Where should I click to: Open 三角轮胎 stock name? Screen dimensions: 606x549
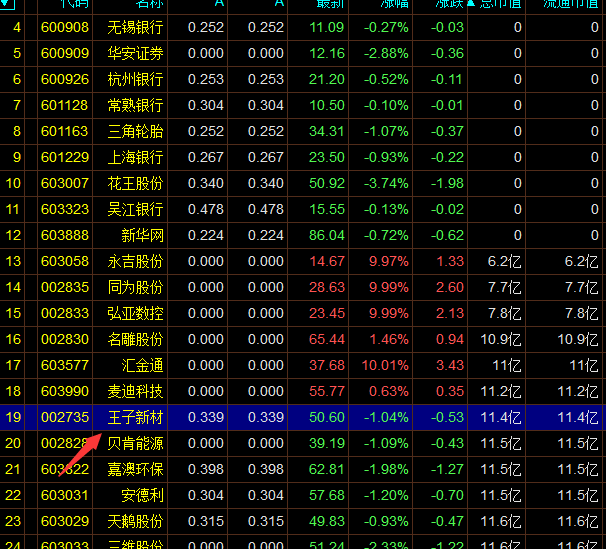pos(135,131)
